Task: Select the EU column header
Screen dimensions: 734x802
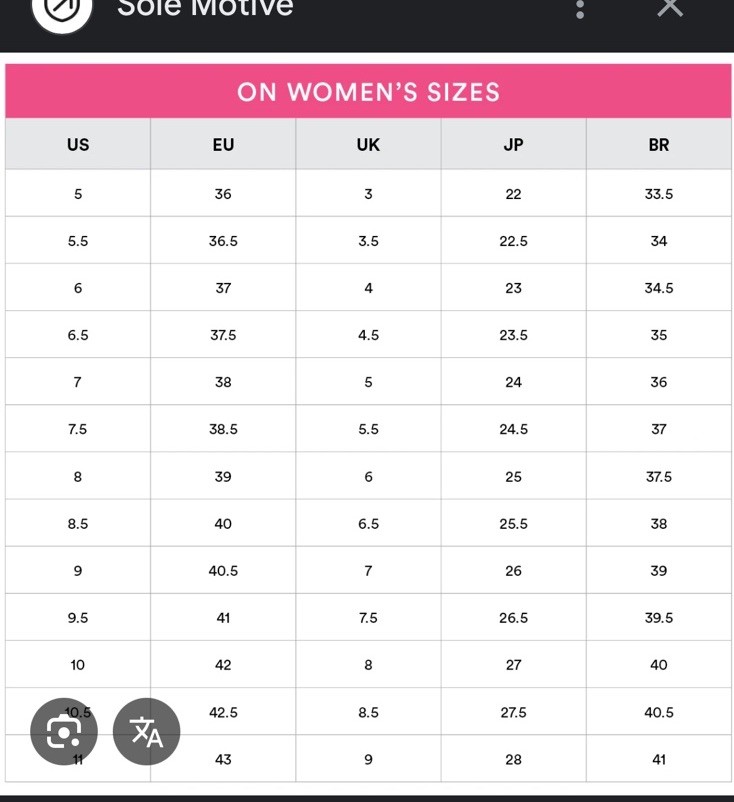Action: click(x=223, y=144)
